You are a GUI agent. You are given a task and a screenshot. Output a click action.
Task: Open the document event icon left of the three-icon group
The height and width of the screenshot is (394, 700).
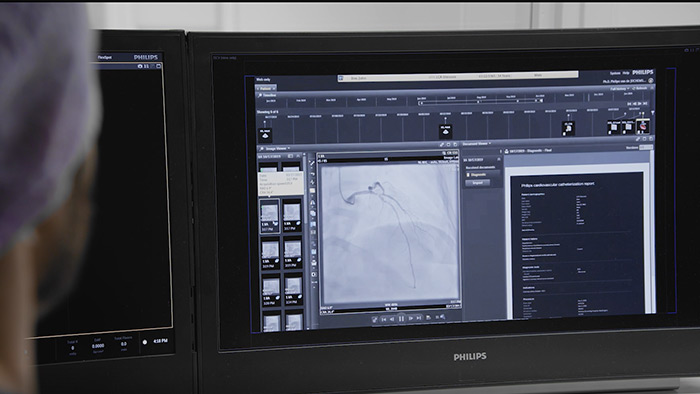point(568,128)
